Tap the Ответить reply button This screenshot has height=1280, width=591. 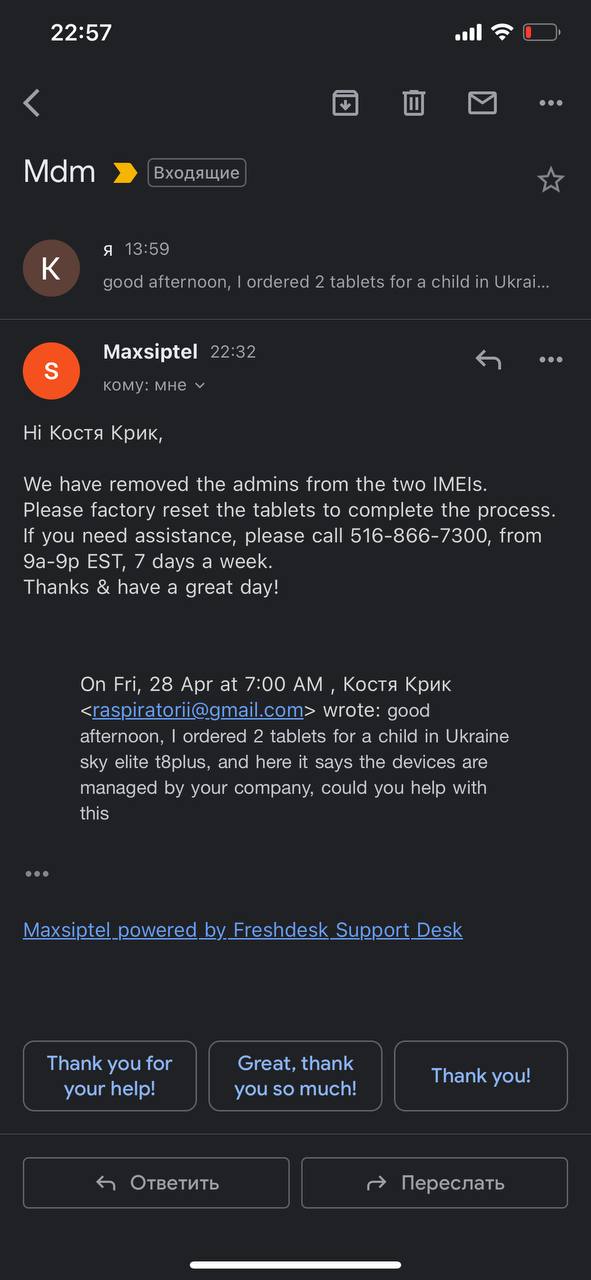tap(156, 1183)
